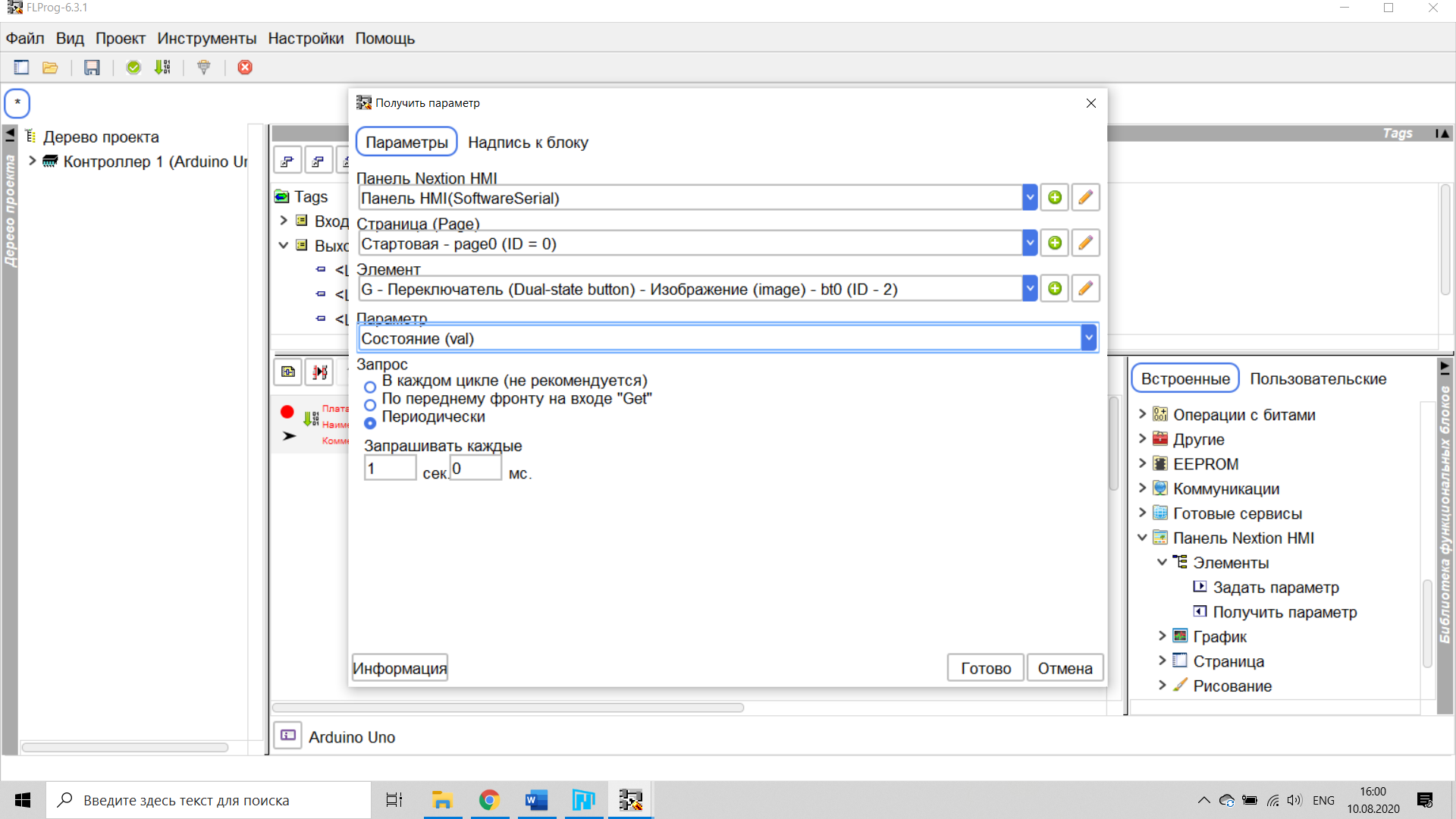Open the Parameter Состояние (val) dropdown
1456x819 pixels.
coord(1088,338)
